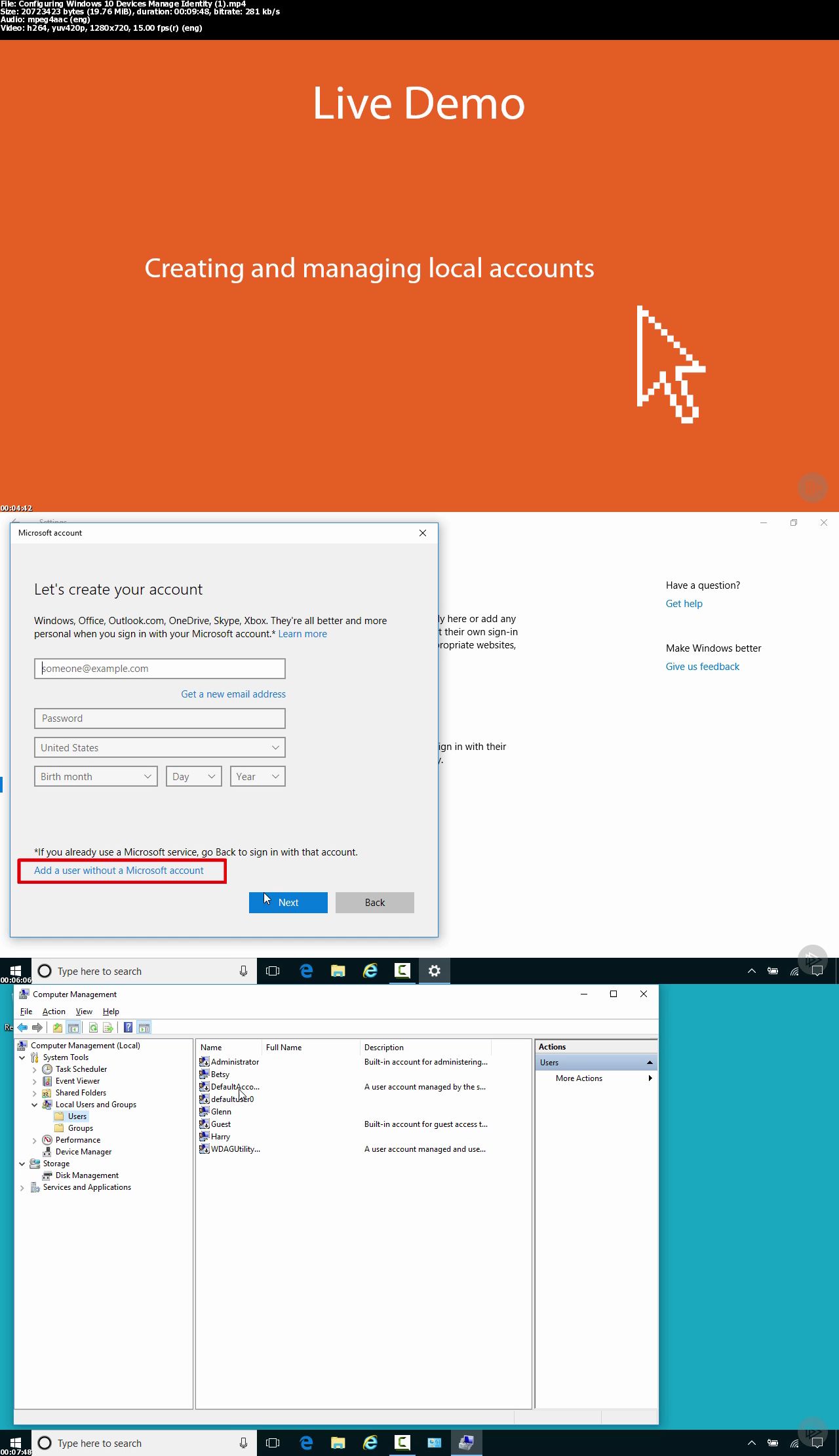Click the Betsy user account icon
Screen dimensions: 839x1456
(x=204, y=1074)
